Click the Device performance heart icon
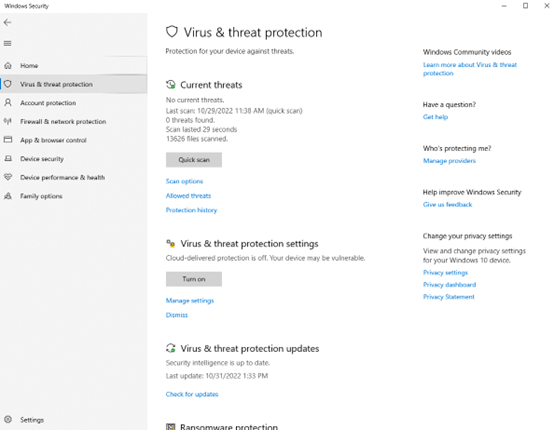The width and height of the screenshot is (554, 430). coord(8,177)
